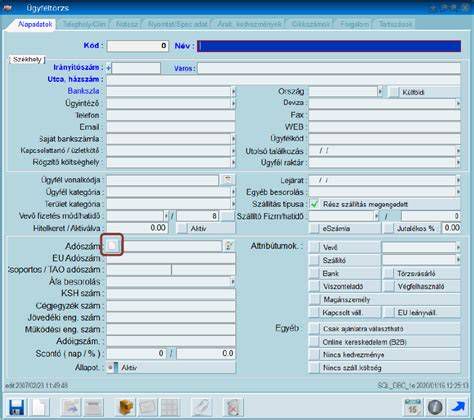This screenshot has width=474, height=420.
Task: Click the eSzámla button
Action: [x=345, y=228]
